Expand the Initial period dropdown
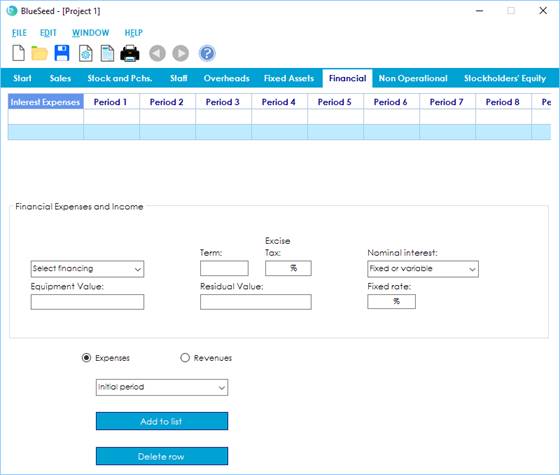The image size is (560, 475). (x=162, y=388)
